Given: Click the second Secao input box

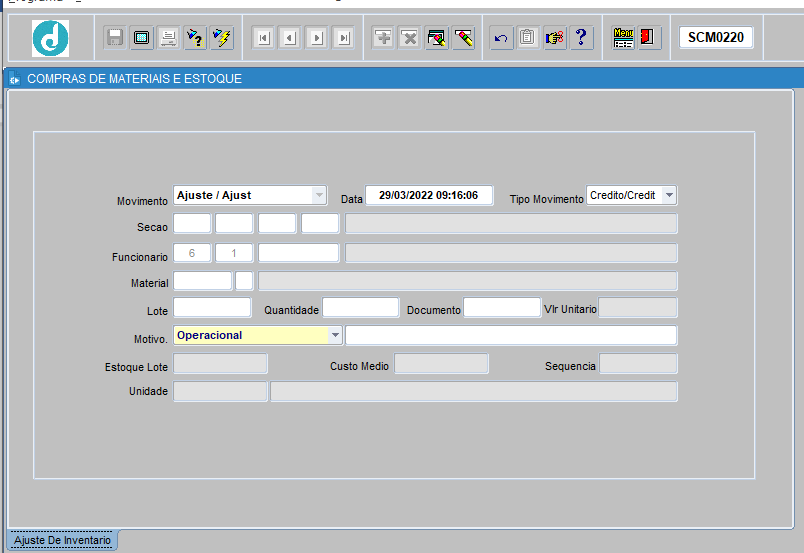Looking at the screenshot, I should tap(234, 224).
